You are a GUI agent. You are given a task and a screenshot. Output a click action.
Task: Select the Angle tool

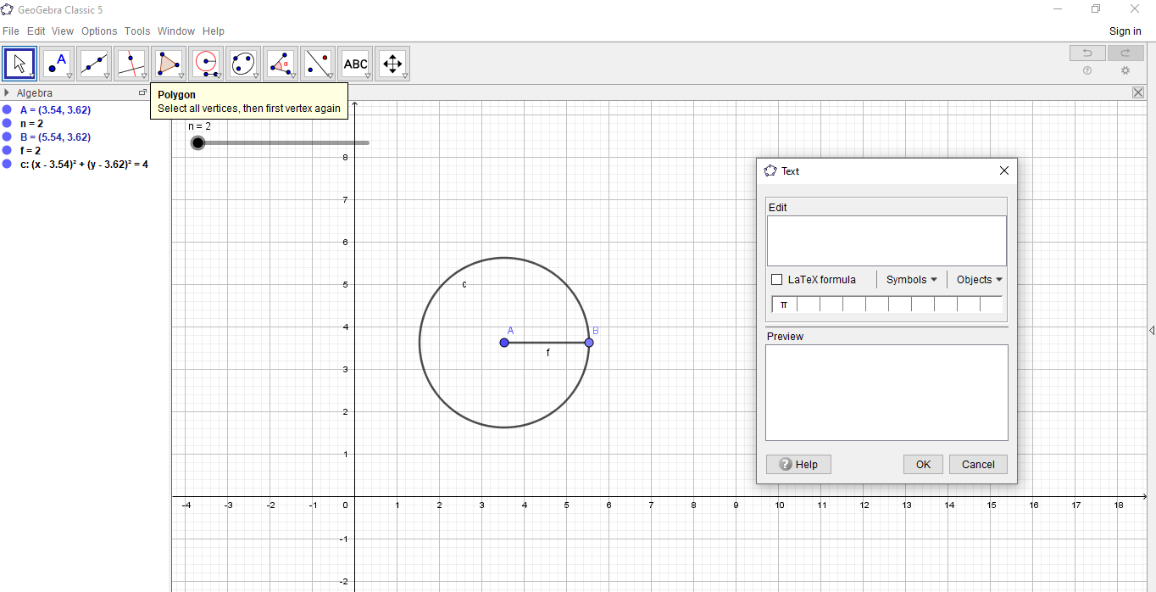(281, 63)
